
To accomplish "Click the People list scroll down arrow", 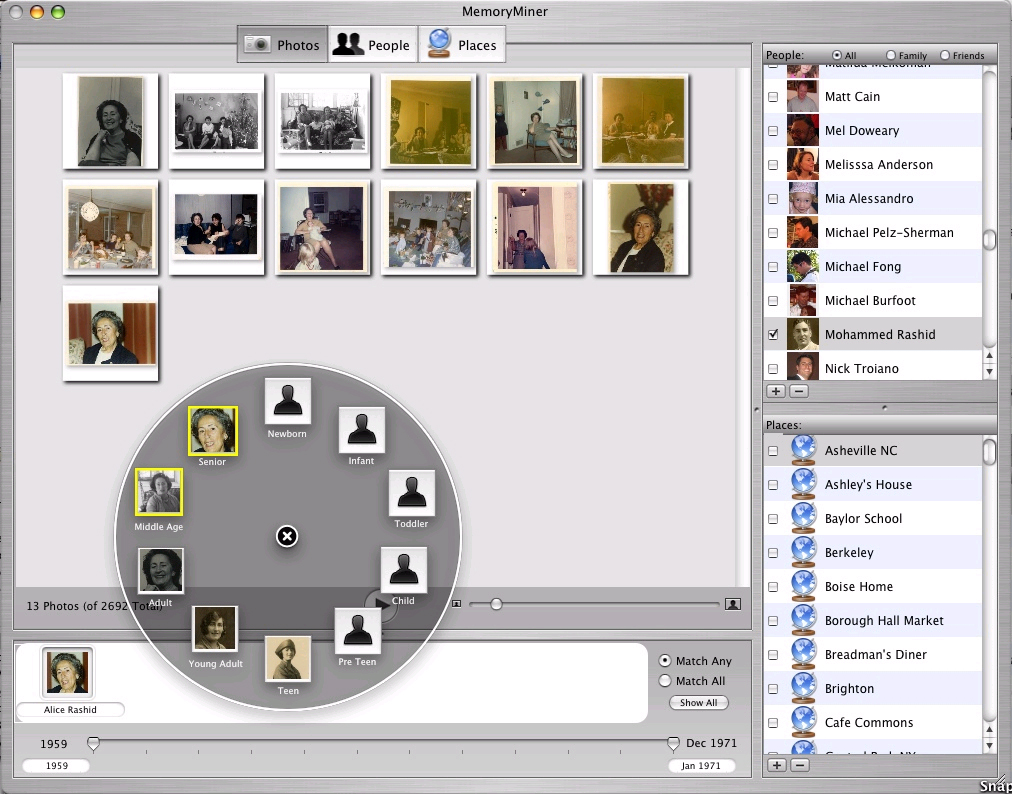I will tap(989, 372).
